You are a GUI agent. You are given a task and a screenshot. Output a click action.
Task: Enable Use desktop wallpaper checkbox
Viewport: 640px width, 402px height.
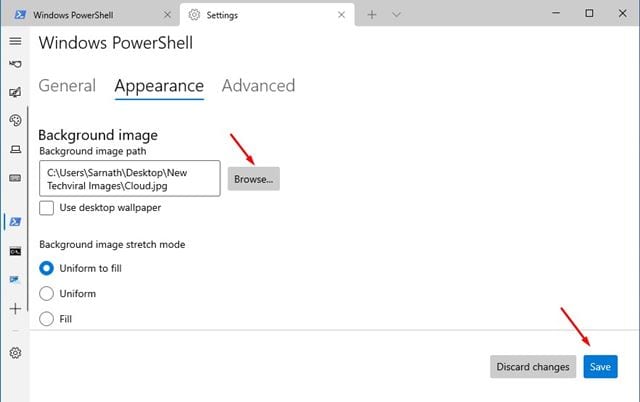tap(47, 208)
